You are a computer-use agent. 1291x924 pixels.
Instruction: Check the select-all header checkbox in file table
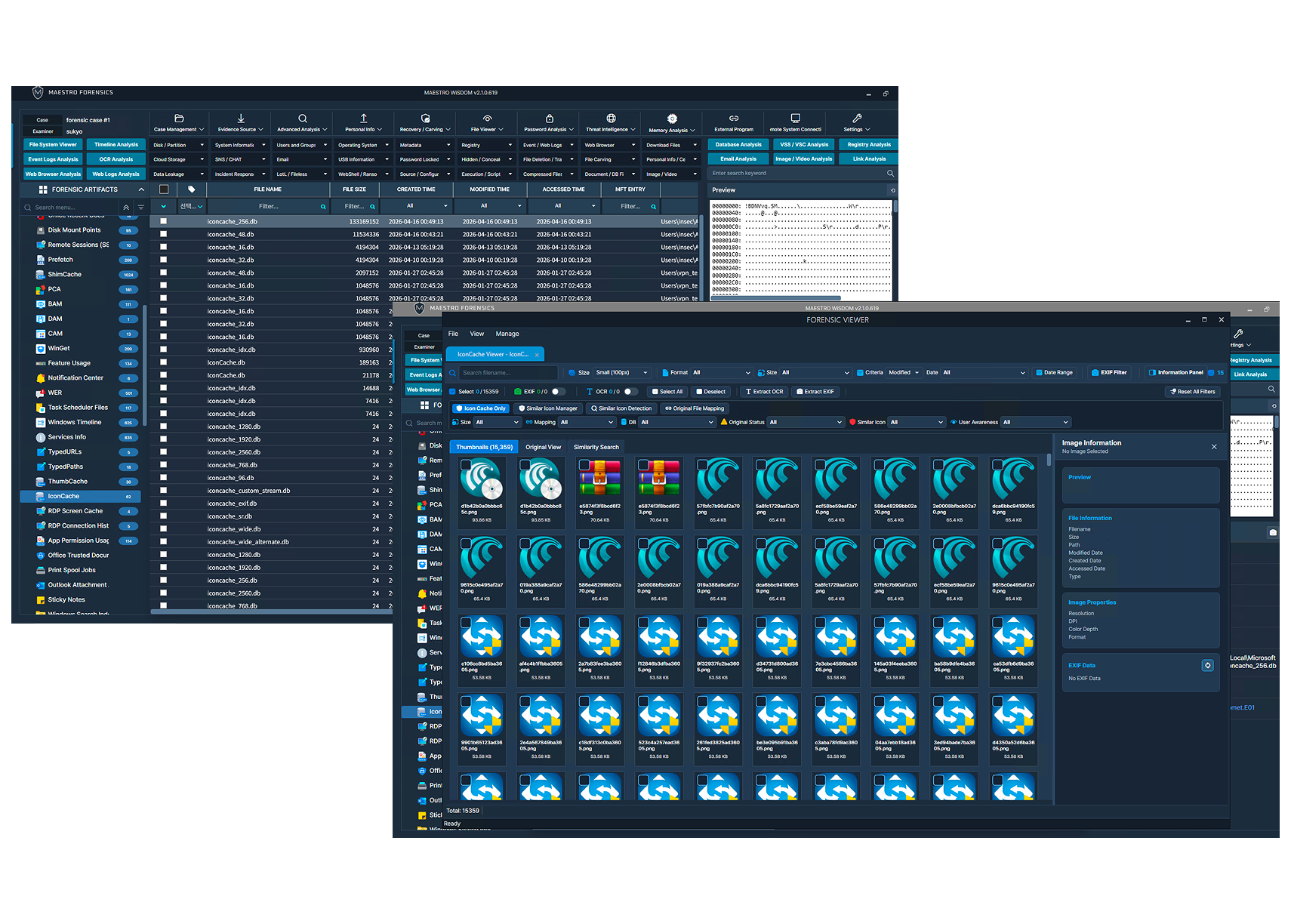coord(164,189)
